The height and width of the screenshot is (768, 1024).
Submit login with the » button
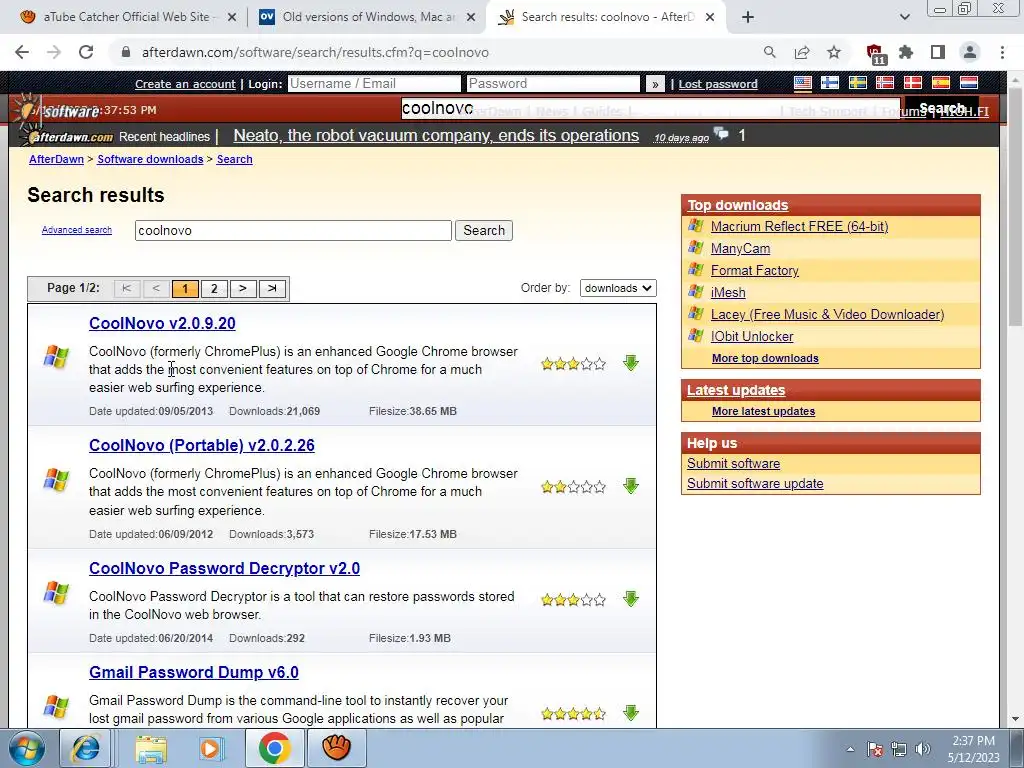click(x=655, y=84)
